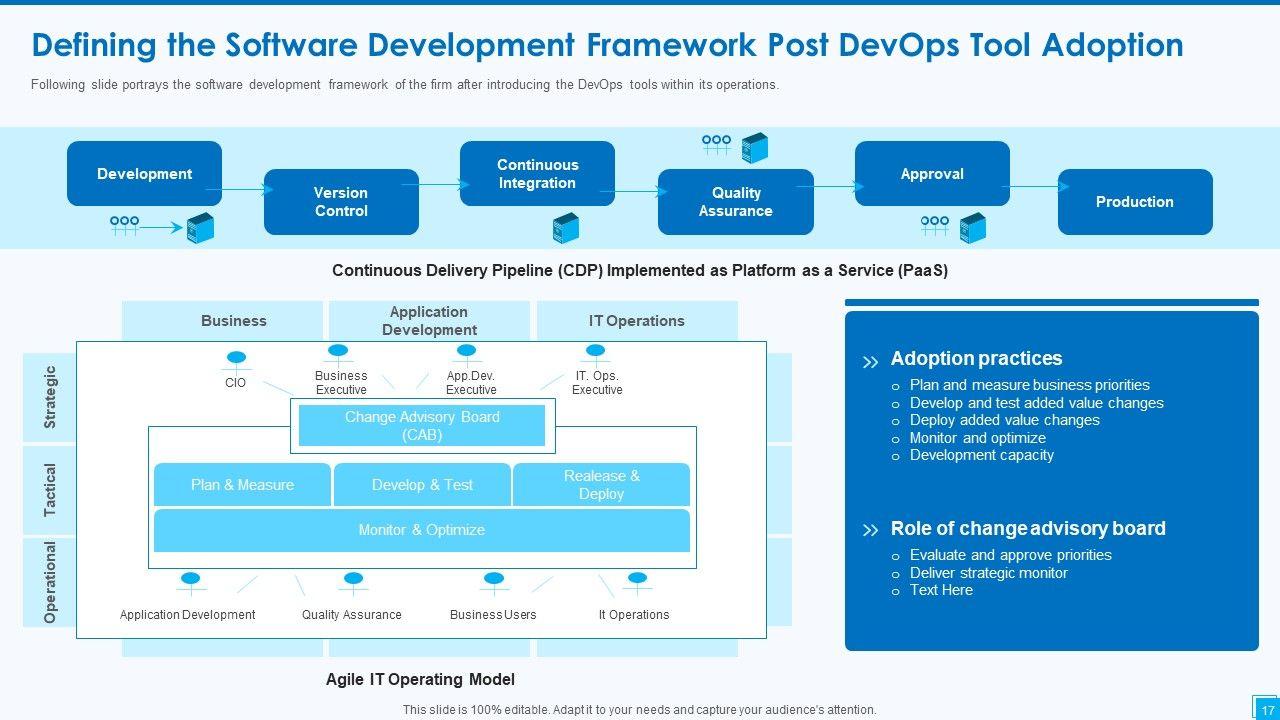Select the Plan & Measure block
This screenshot has height=720, width=1280.
242,485
